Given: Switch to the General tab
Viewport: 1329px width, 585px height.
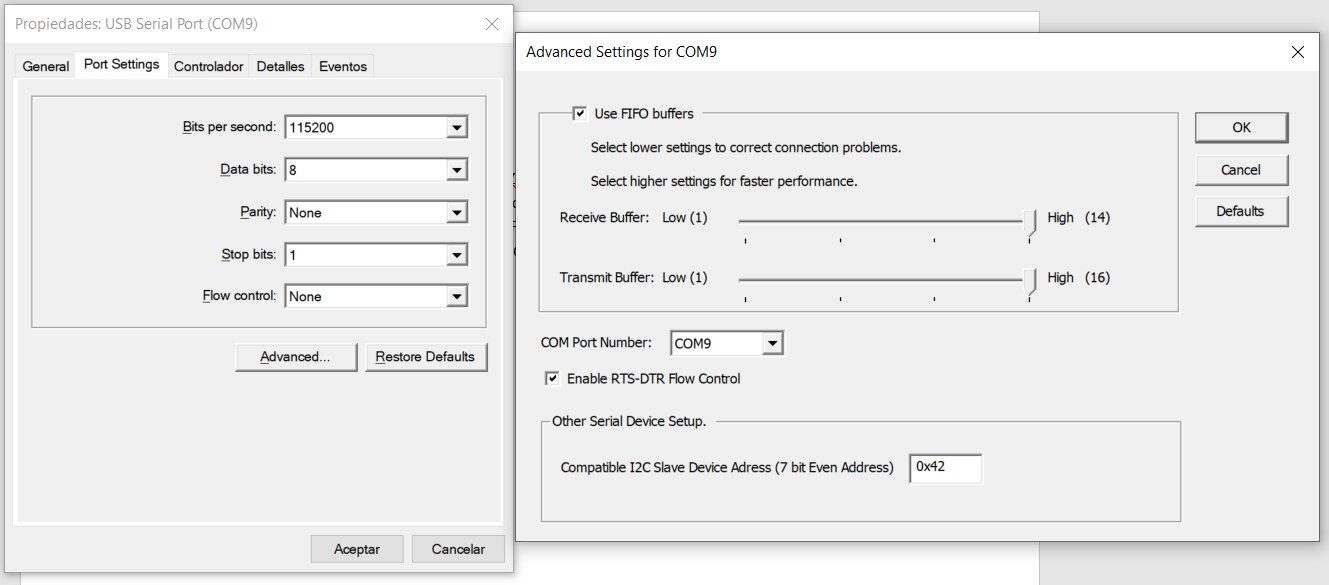Looking at the screenshot, I should 46,66.
